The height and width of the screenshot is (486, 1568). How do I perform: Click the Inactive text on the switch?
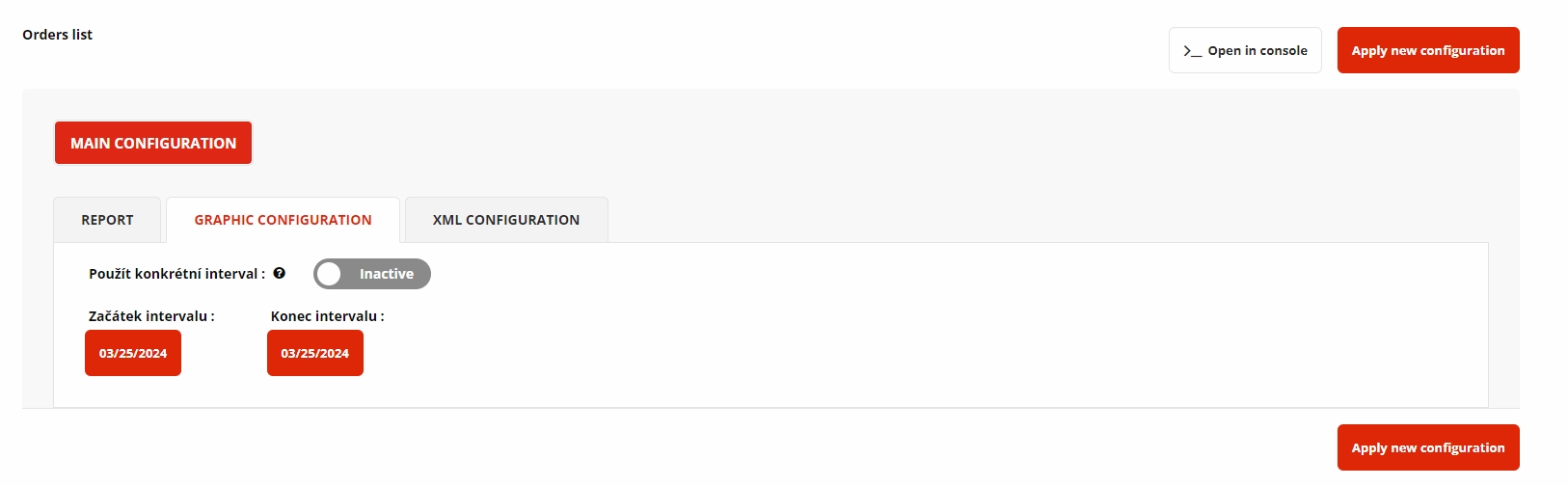tap(387, 274)
